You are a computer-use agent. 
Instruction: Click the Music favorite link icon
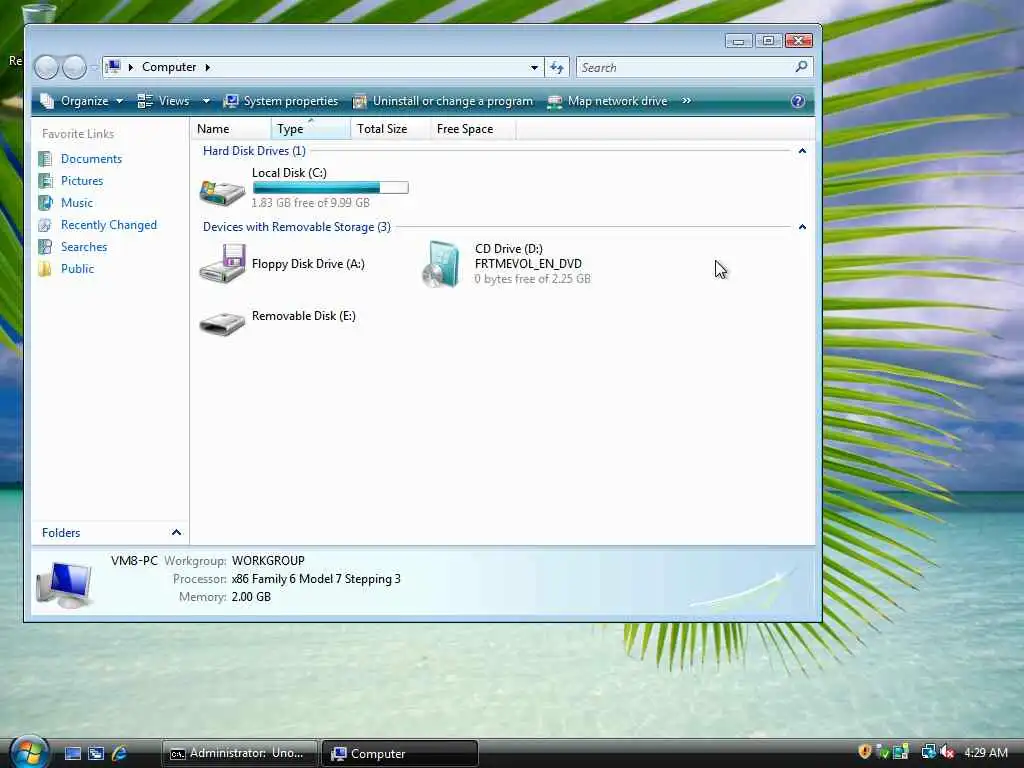click(x=45, y=203)
